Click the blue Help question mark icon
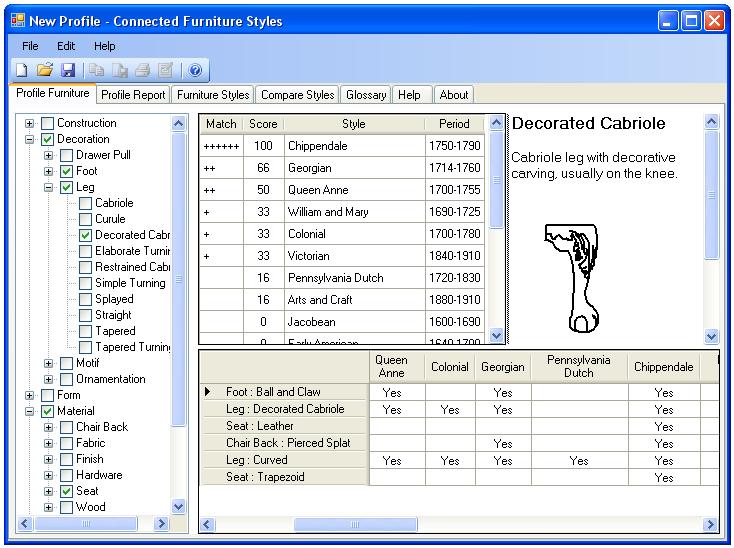This screenshot has height=548, width=734. (x=195, y=70)
